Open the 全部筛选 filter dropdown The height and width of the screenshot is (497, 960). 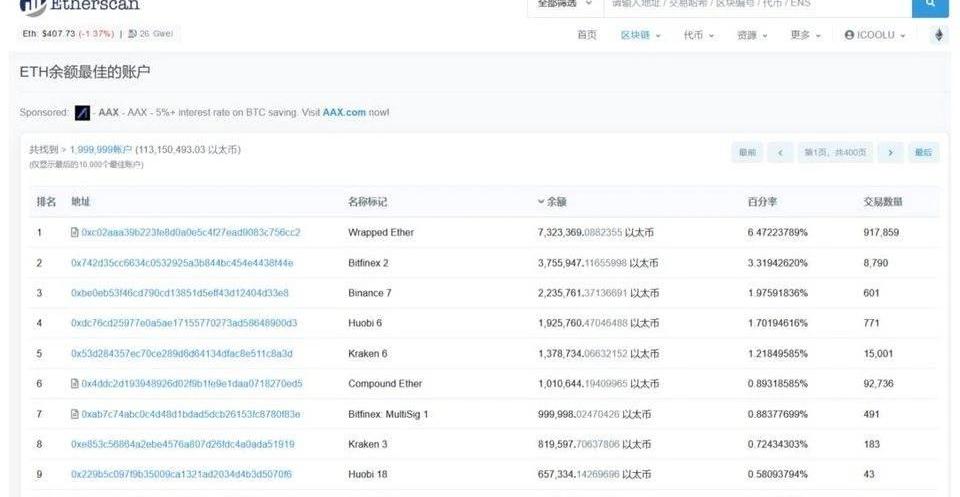click(x=565, y=6)
